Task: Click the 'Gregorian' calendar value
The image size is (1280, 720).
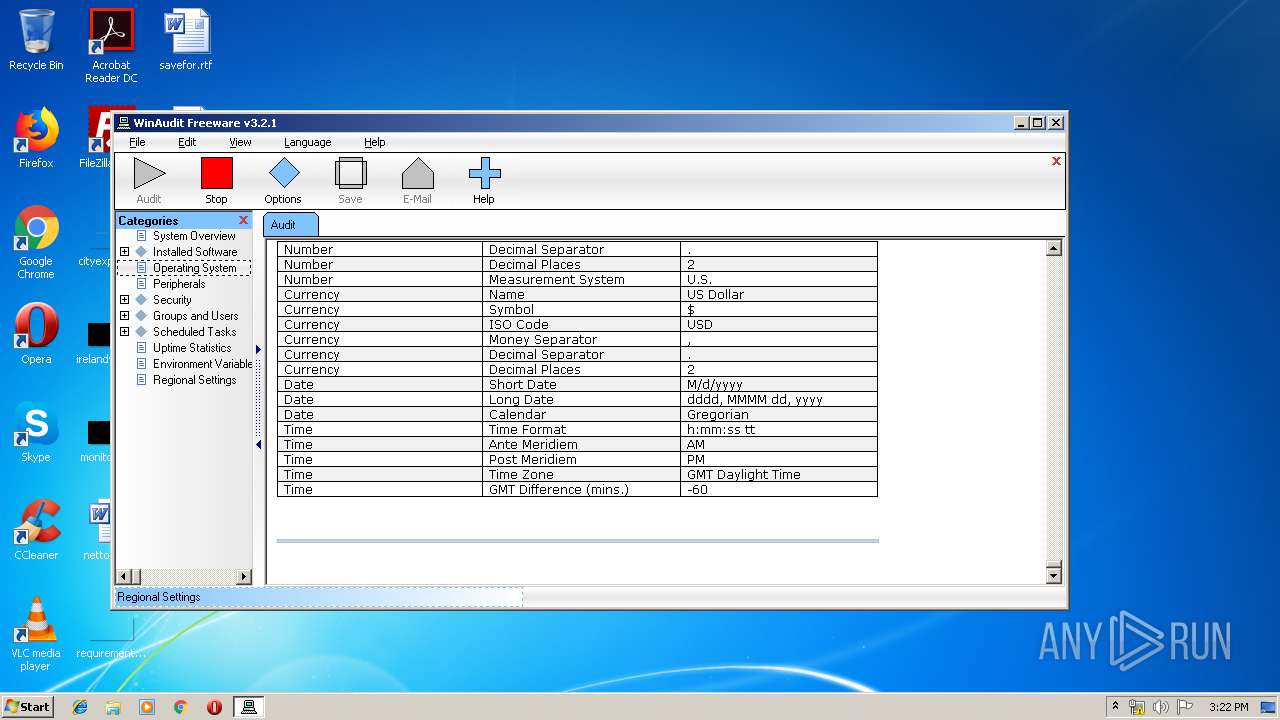Action: point(778,415)
